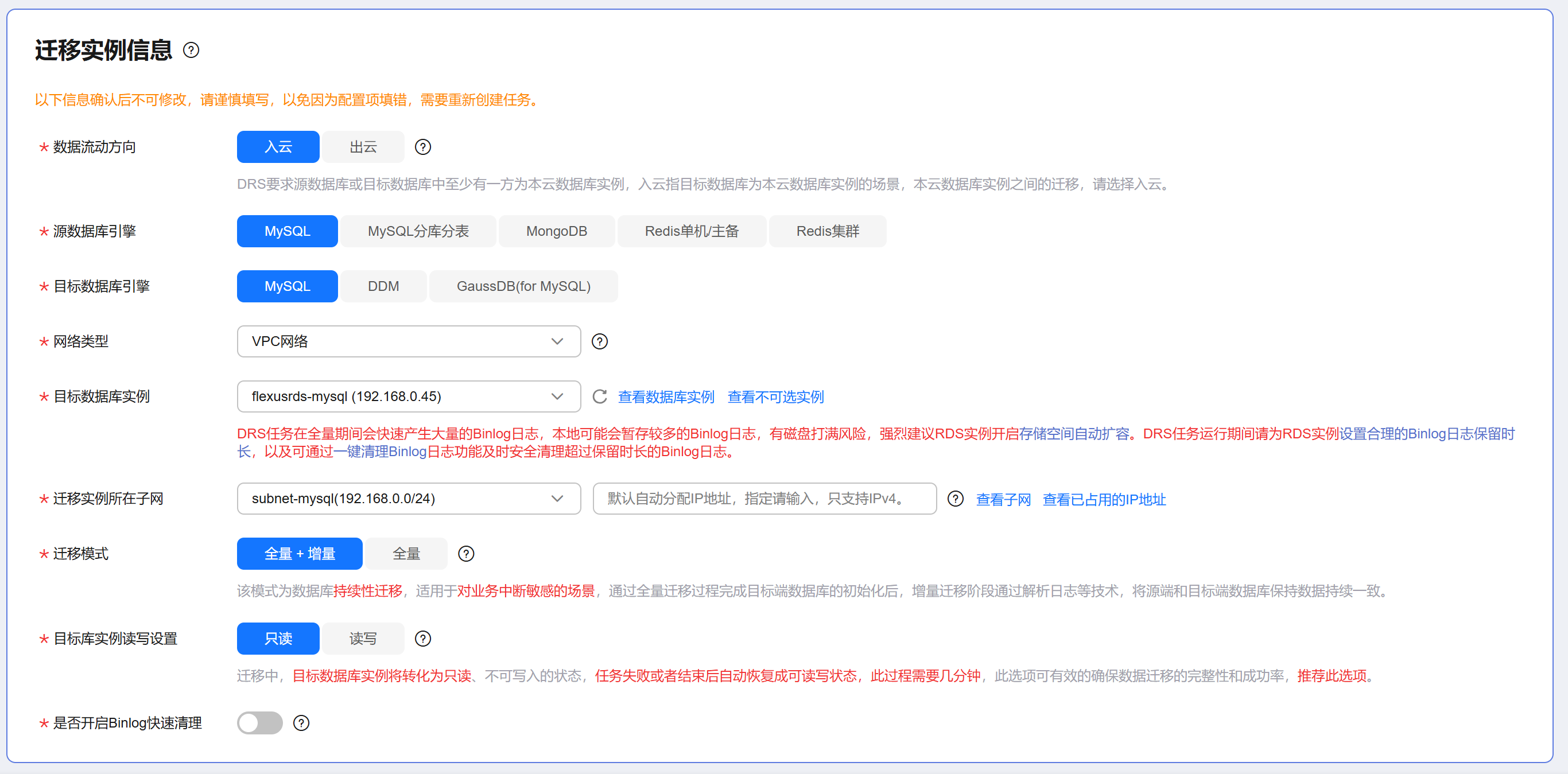Choose DDM target engine

[x=383, y=286]
